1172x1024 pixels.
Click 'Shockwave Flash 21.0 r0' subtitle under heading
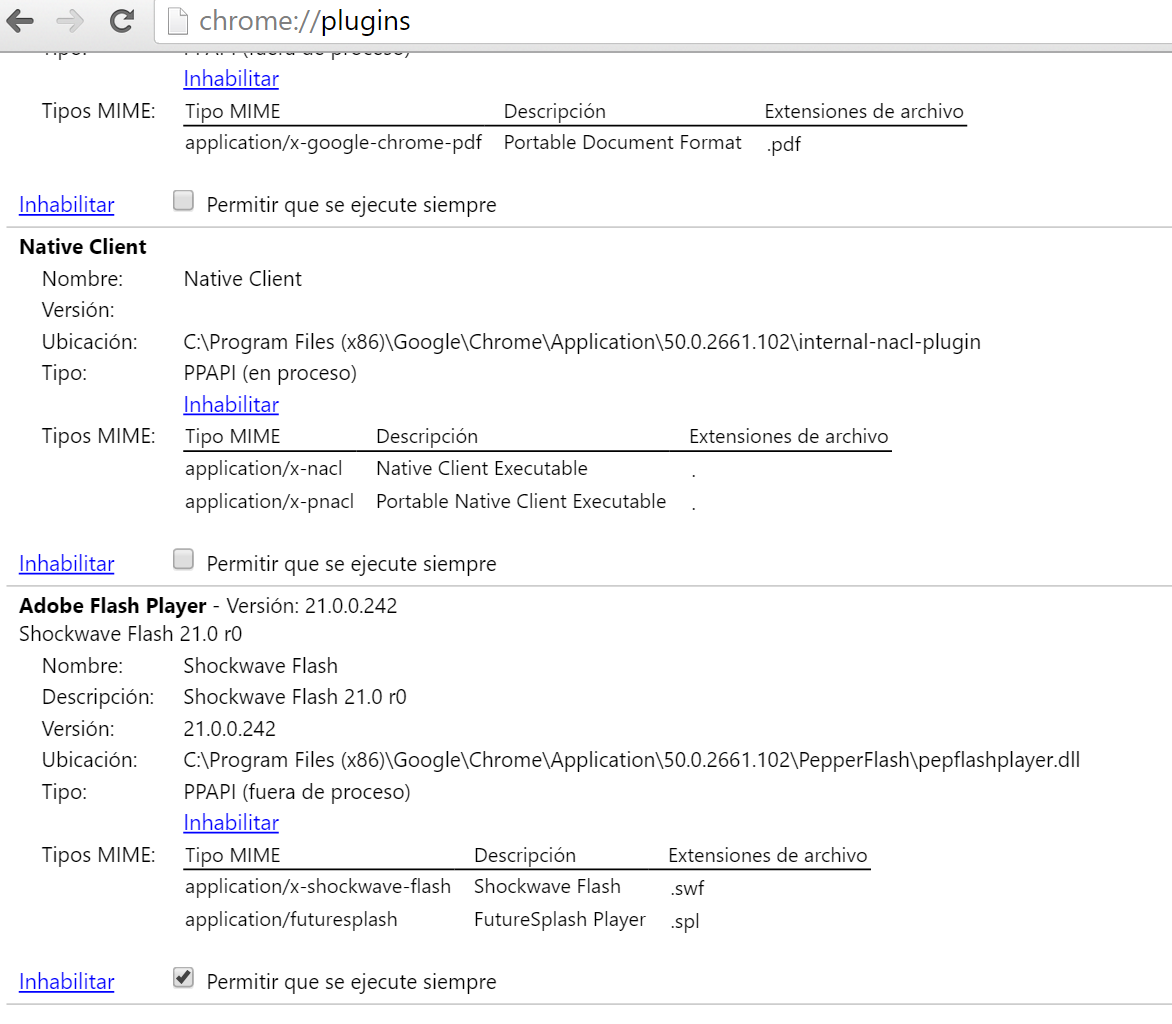(x=131, y=634)
